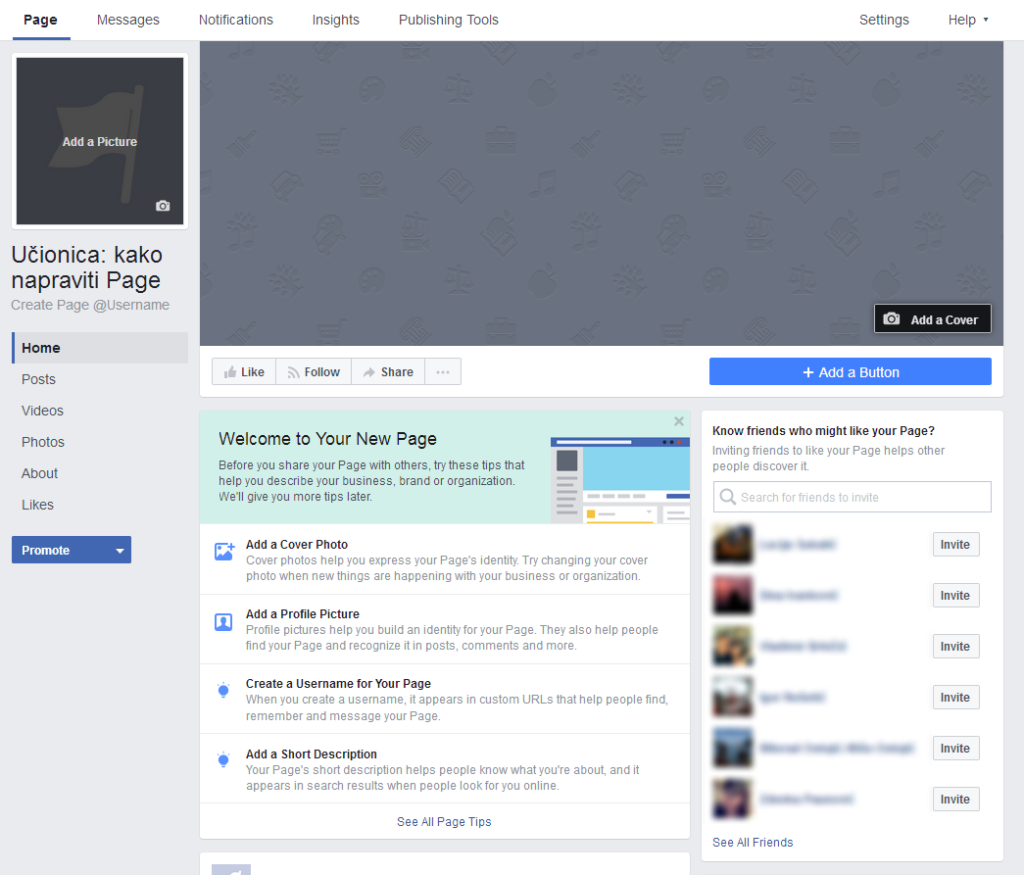The image size is (1024, 875).
Task: Click the camera icon on profile picture
Action: tap(163, 206)
